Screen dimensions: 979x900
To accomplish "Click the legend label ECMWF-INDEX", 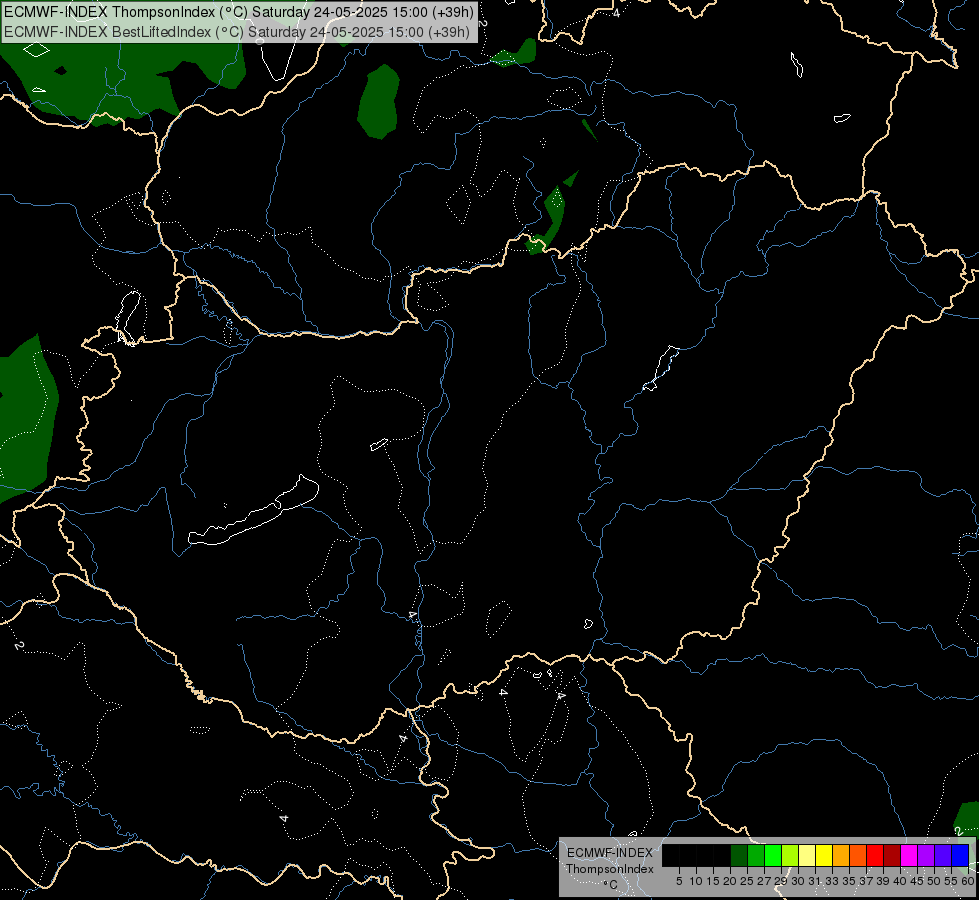I will click(610, 853).
